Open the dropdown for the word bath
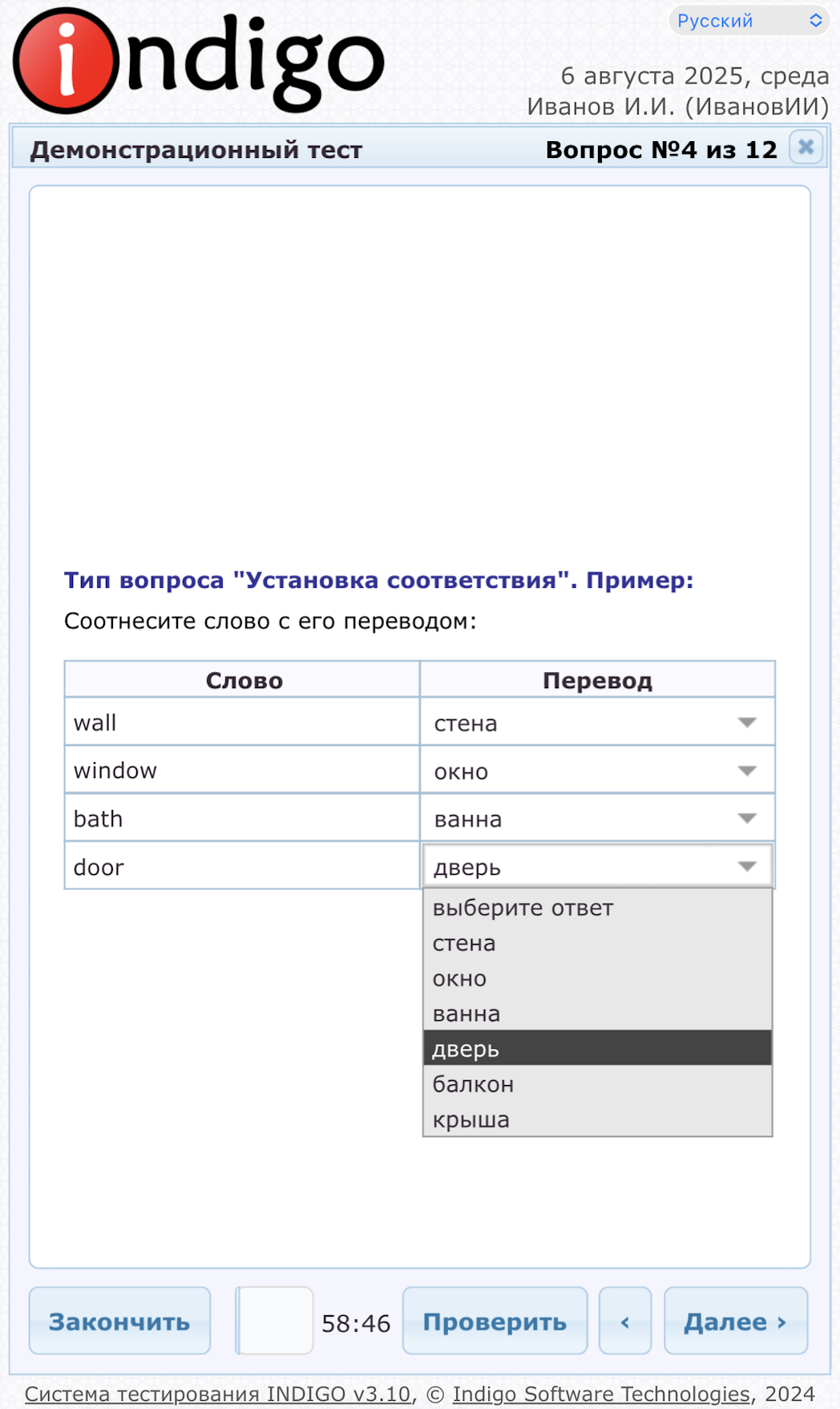 coord(596,819)
